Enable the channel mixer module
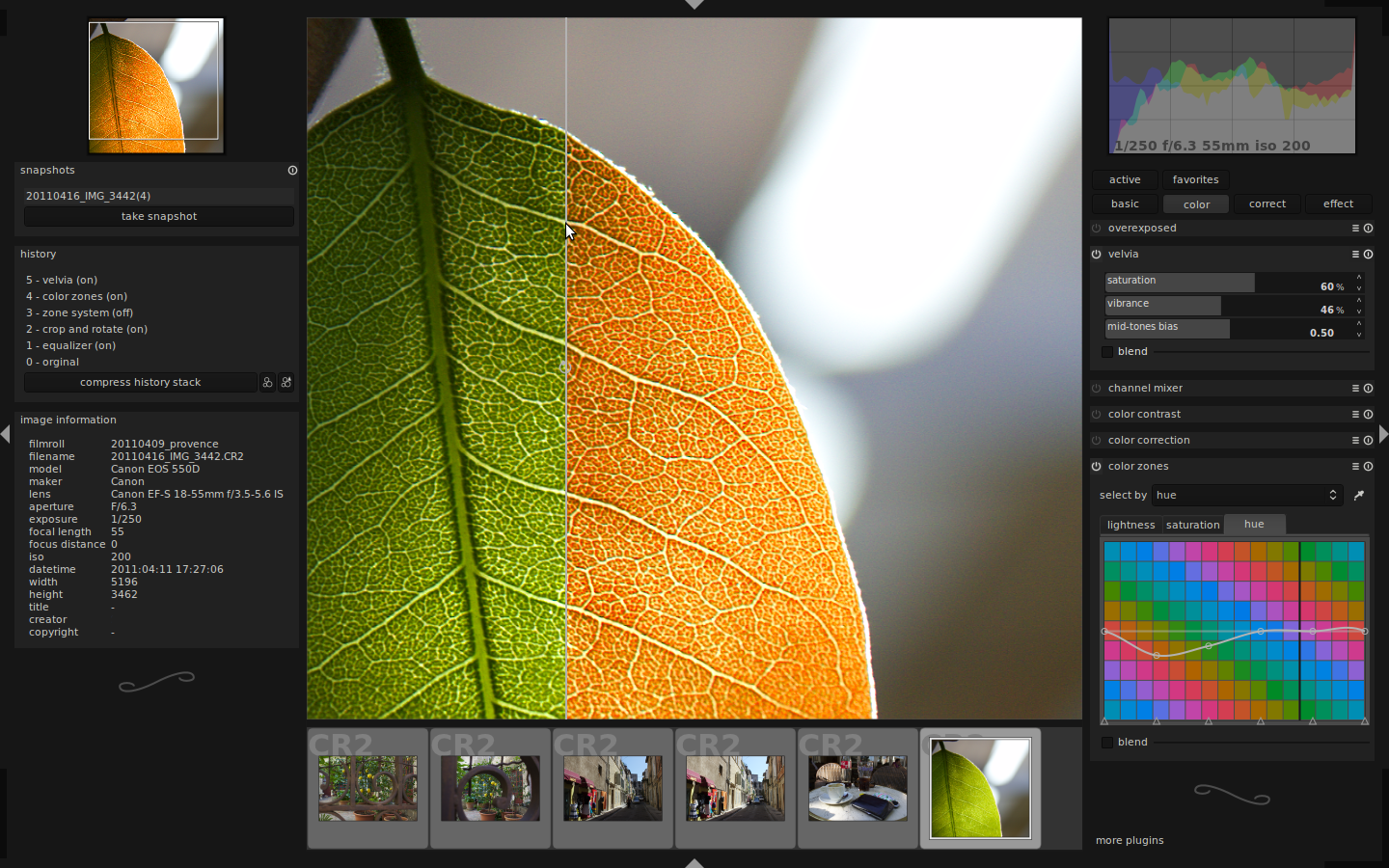 pyautogui.click(x=1096, y=388)
